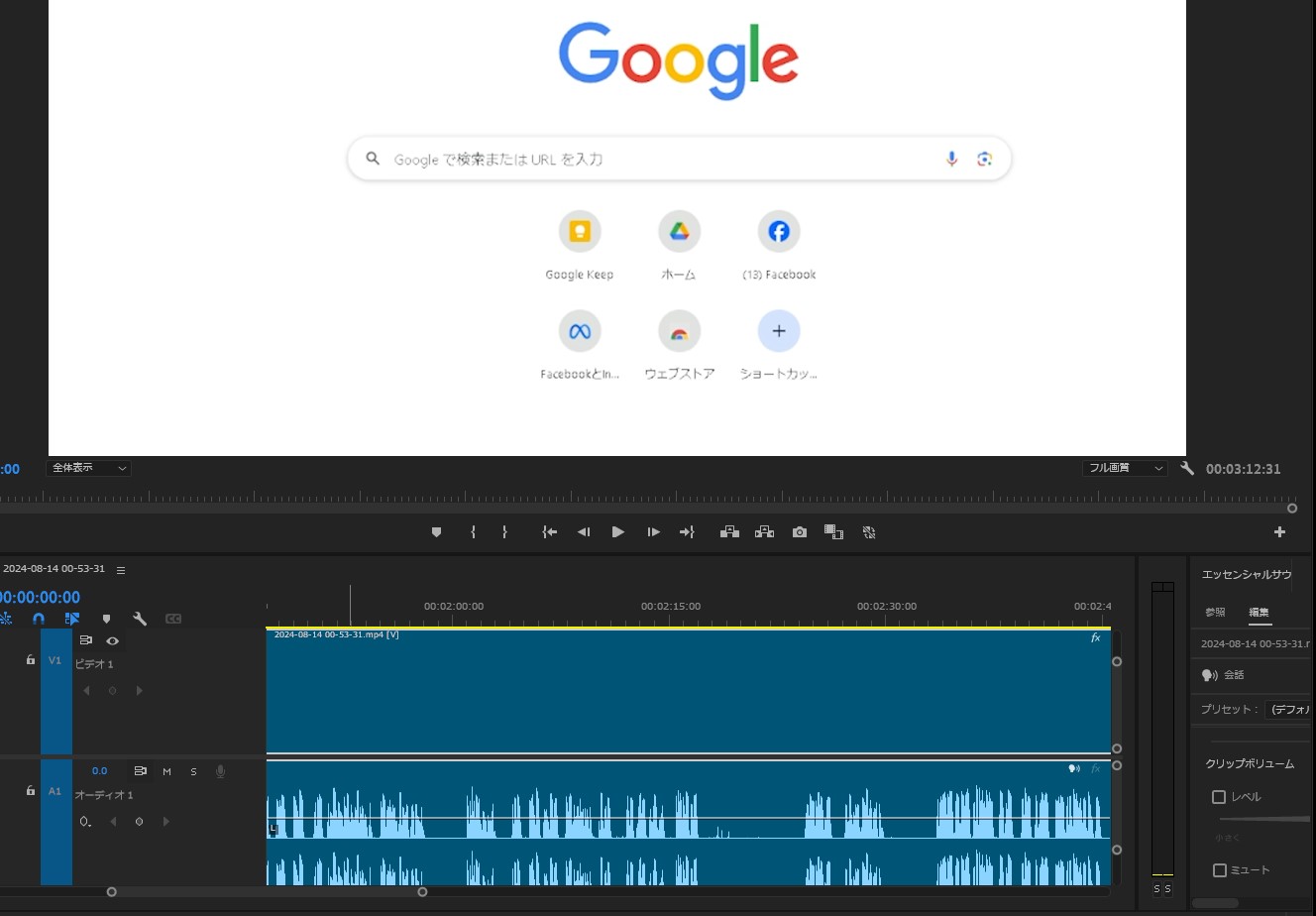Mute the Audio 1 track with M button
Screen dimensions: 1316x916
(166, 771)
